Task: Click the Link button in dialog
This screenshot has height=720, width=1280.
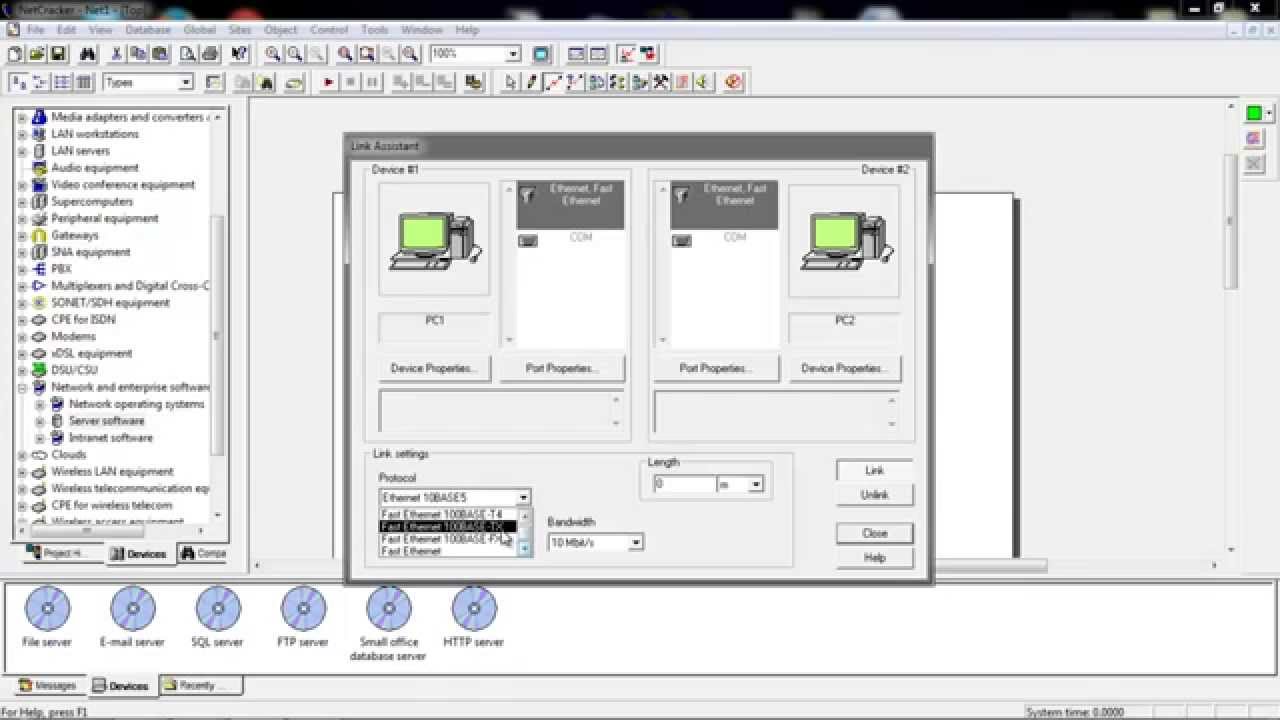Action: (x=874, y=470)
